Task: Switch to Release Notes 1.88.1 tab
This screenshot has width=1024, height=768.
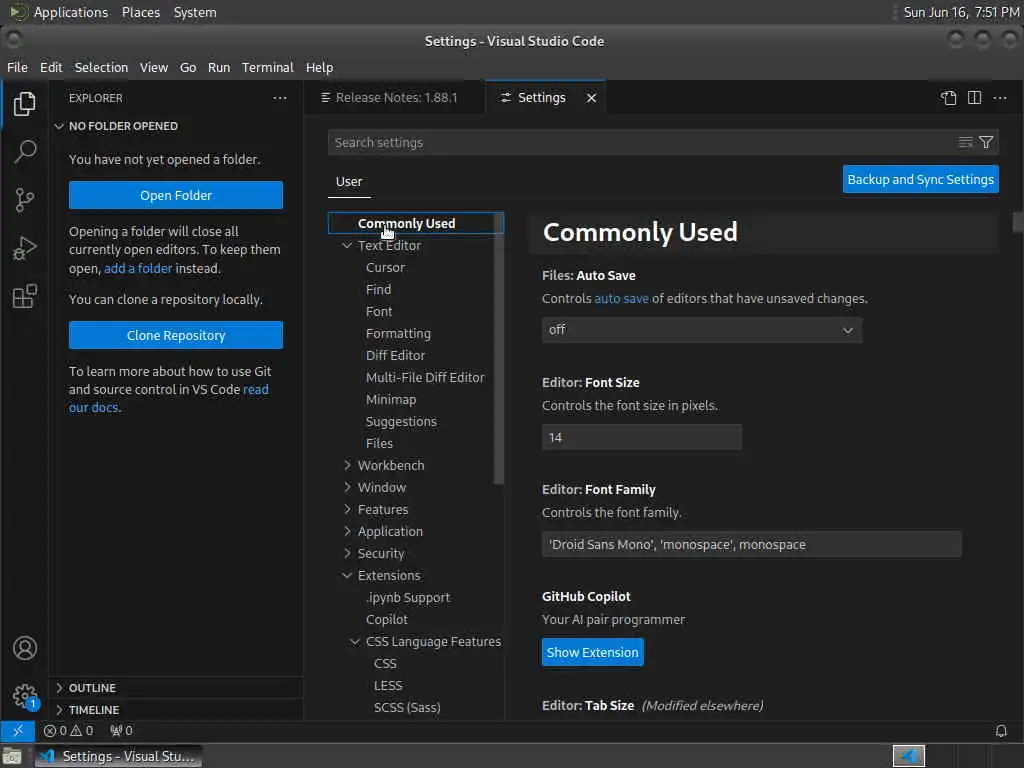Action: (394, 98)
